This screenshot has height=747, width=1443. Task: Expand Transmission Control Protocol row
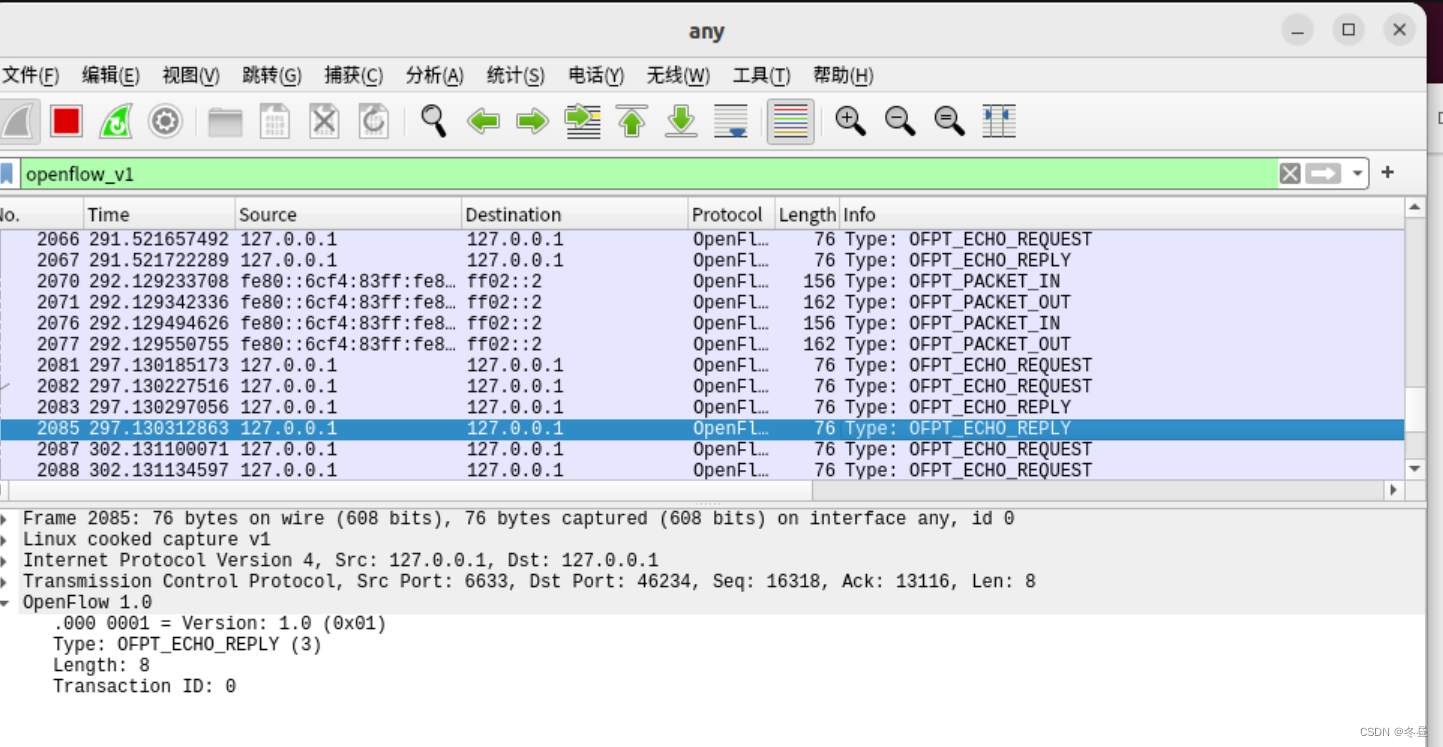(5, 582)
